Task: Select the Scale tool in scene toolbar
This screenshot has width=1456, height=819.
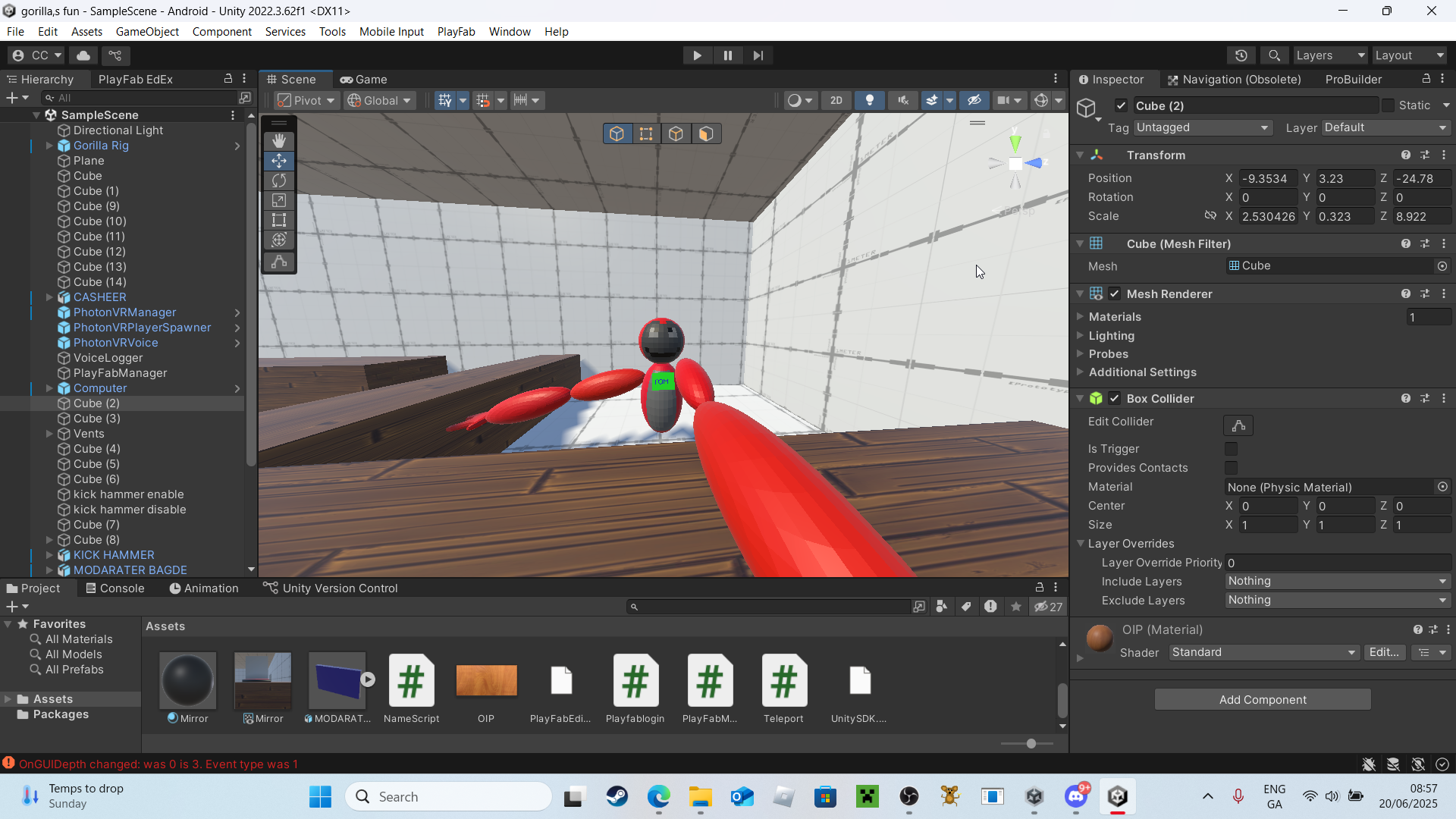Action: point(279,200)
